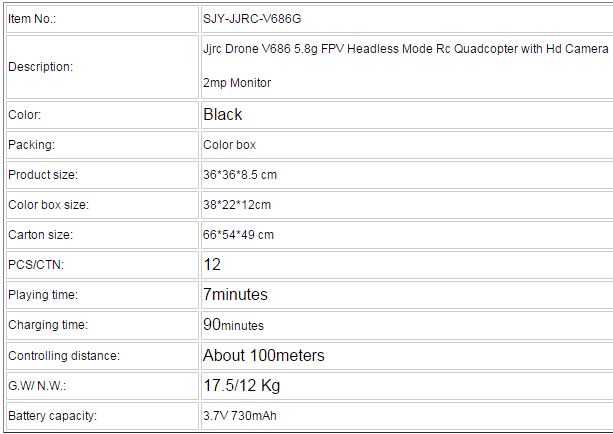Viewport: 613px width, 434px height.
Task: Select the 'Color:' label cell
Action: 102,115
